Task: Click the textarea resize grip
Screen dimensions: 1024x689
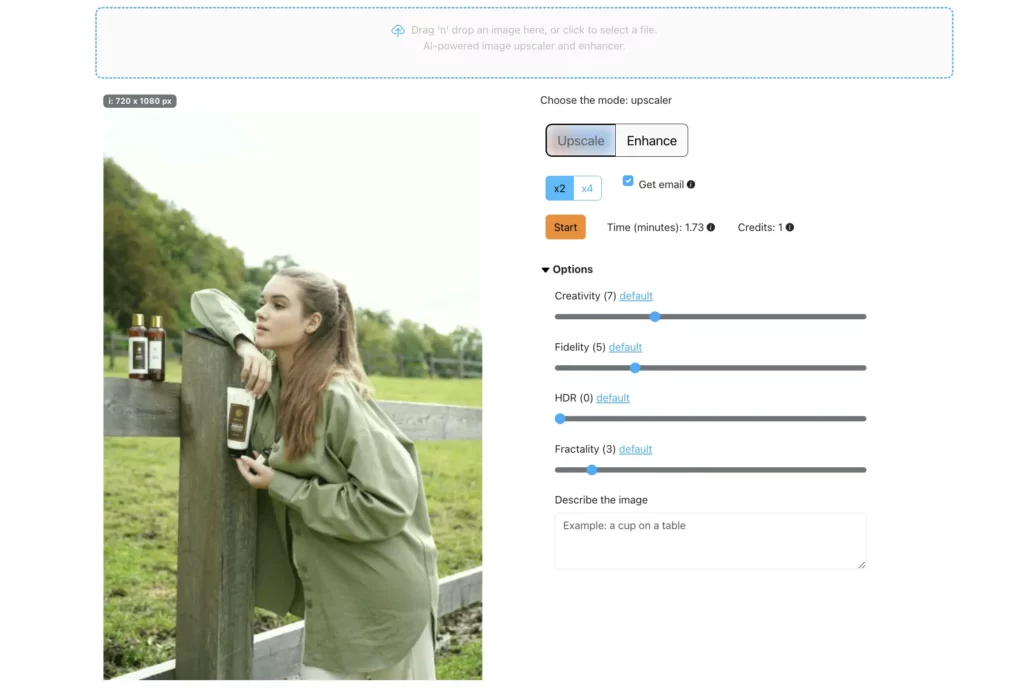Action: point(861,563)
